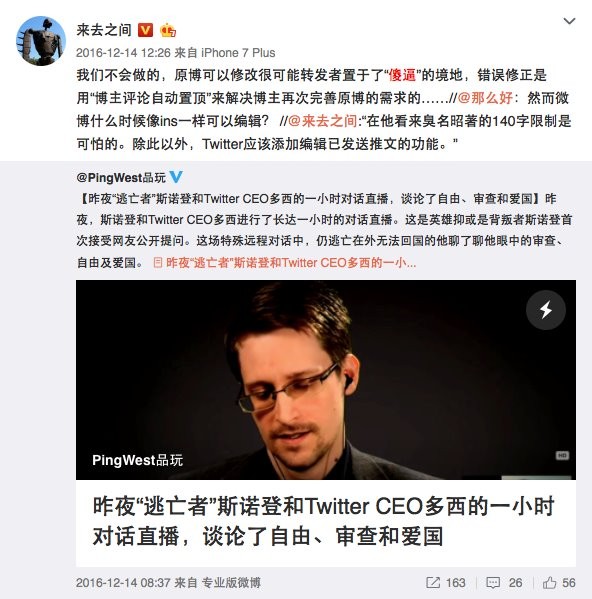Click the robot profile avatar
This screenshot has height=599, width=592.
tap(41, 41)
